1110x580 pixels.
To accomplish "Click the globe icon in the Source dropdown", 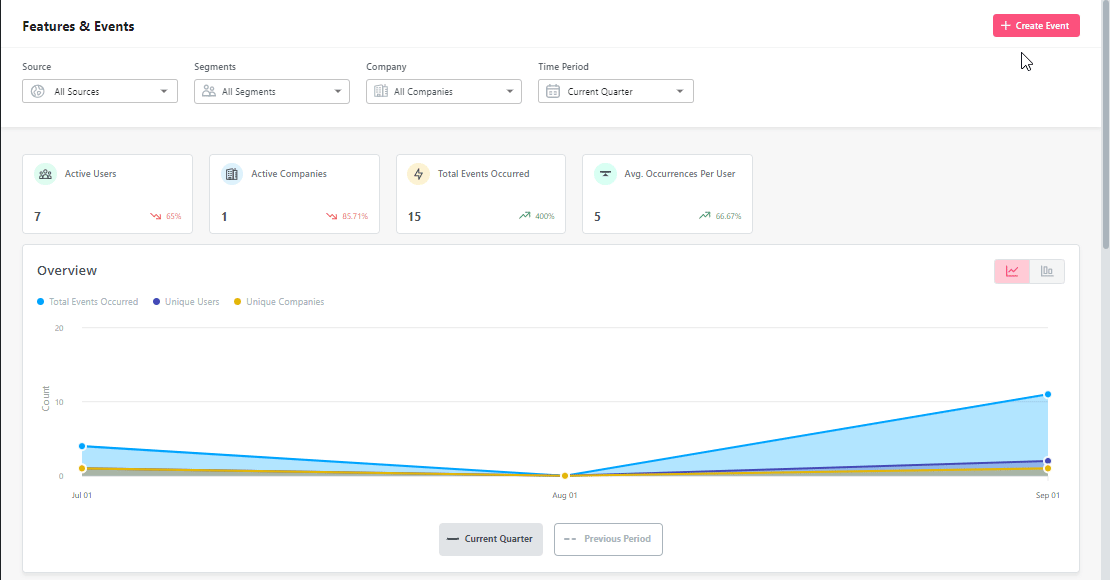I will coord(37,91).
